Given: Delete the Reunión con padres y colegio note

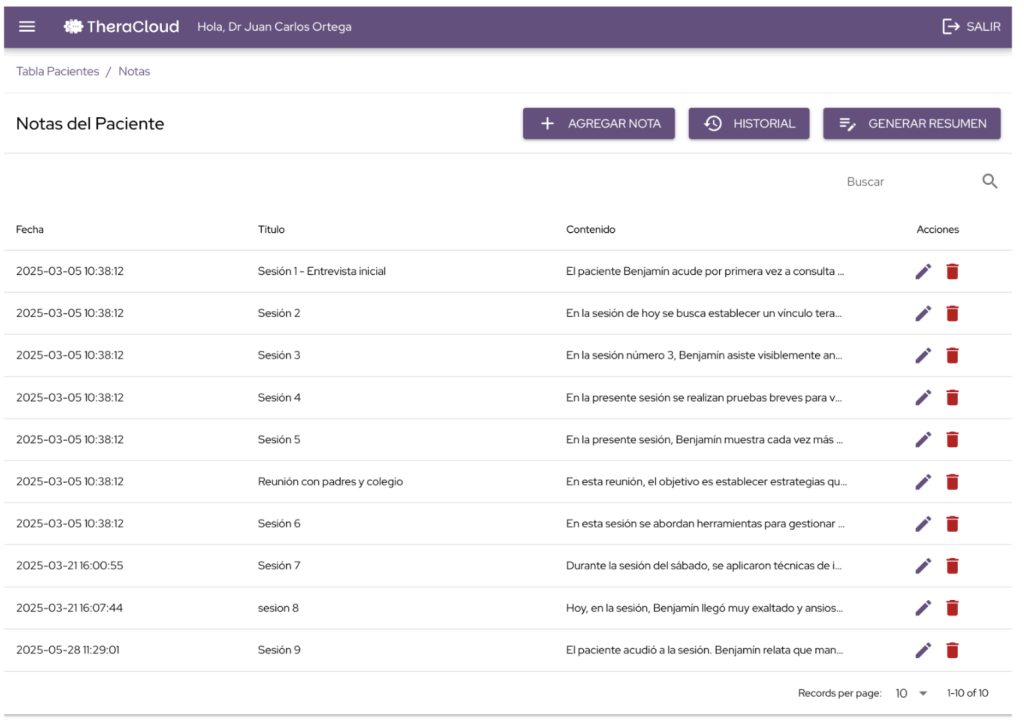Looking at the screenshot, I should click(x=952, y=482).
